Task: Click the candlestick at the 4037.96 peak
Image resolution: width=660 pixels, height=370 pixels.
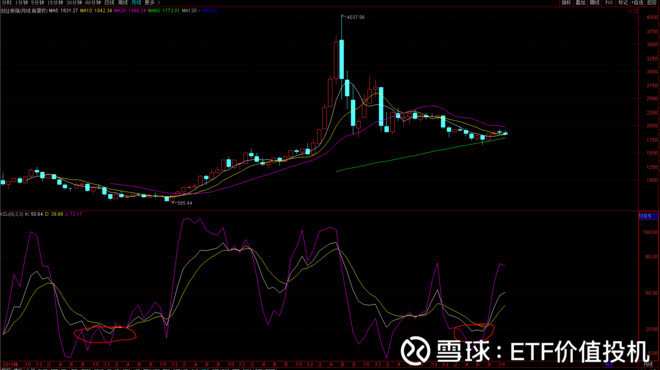Action: coord(341,59)
